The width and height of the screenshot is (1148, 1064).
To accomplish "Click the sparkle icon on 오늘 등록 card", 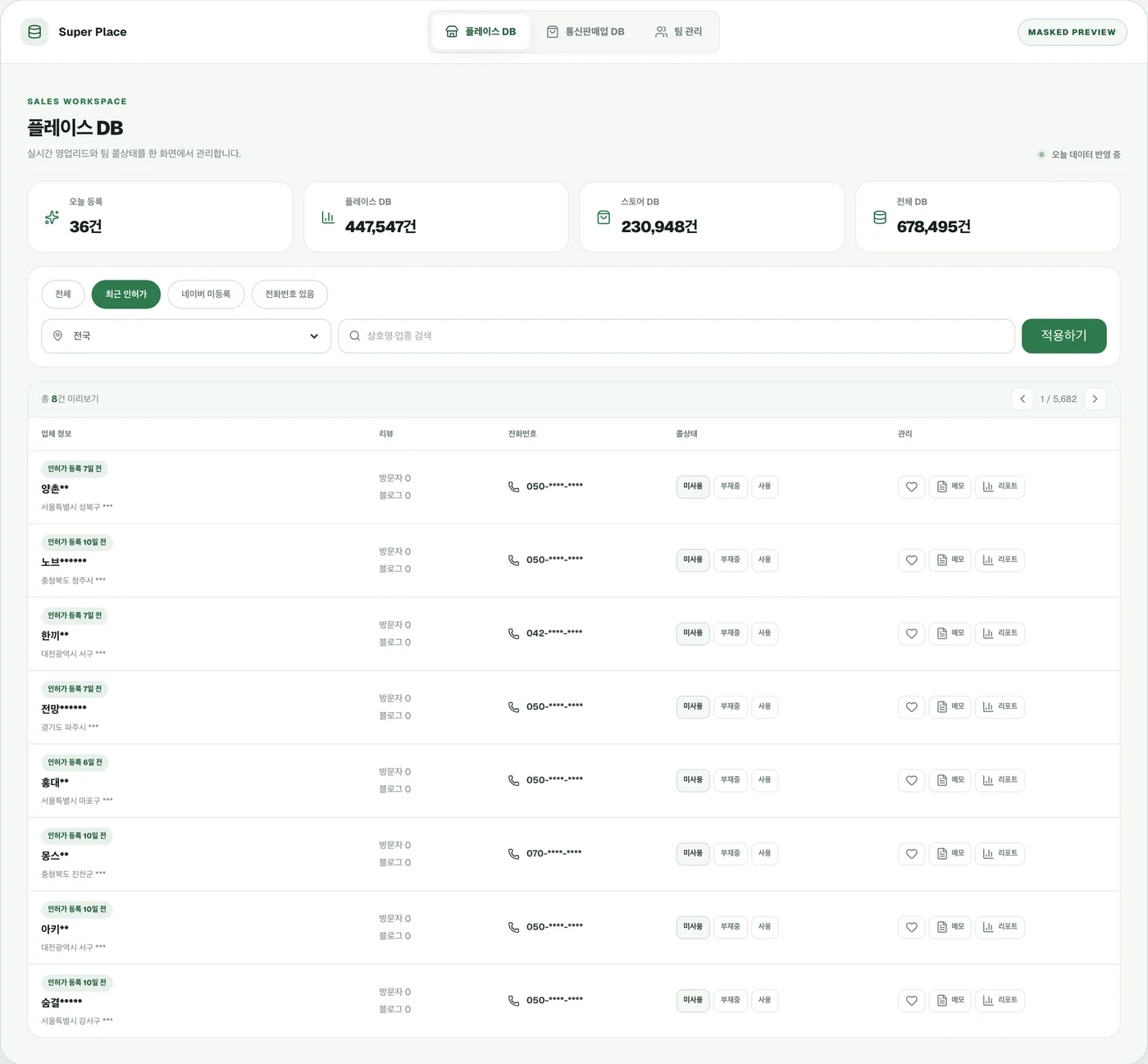I will [x=52, y=217].
